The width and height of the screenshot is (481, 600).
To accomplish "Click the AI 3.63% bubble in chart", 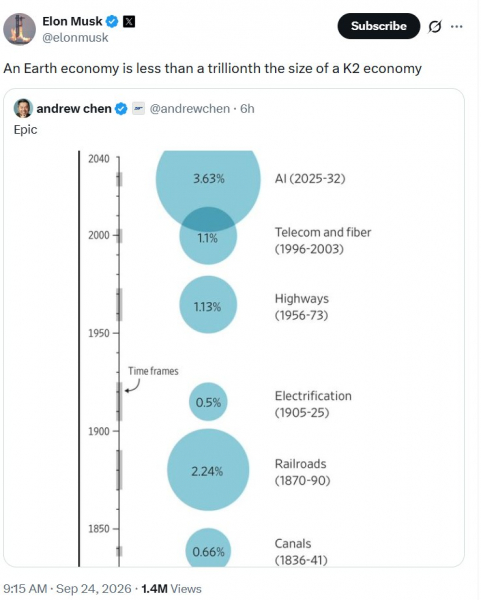I will (x=208, y=179).
